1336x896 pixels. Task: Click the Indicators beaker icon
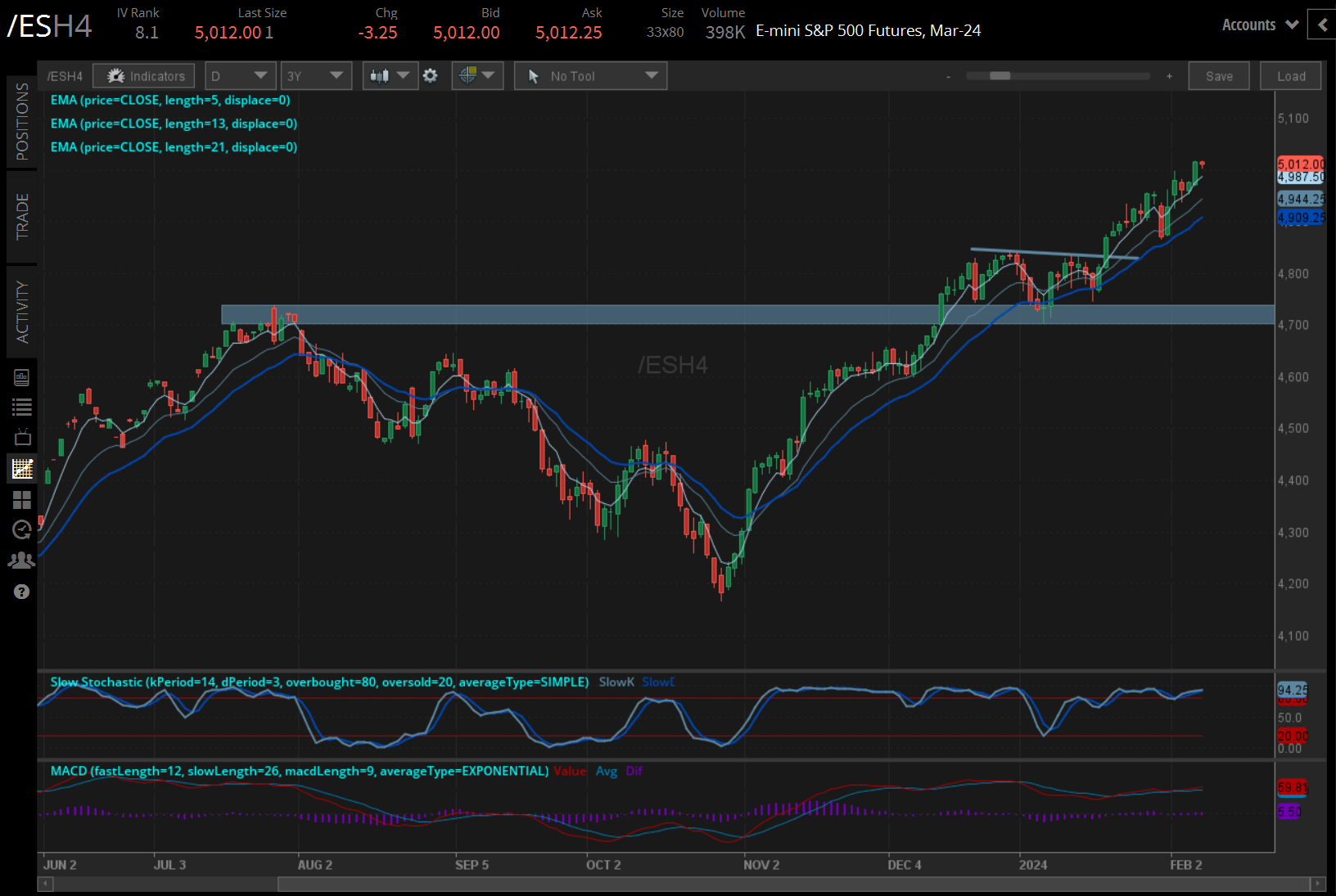[x=115, y=75]
